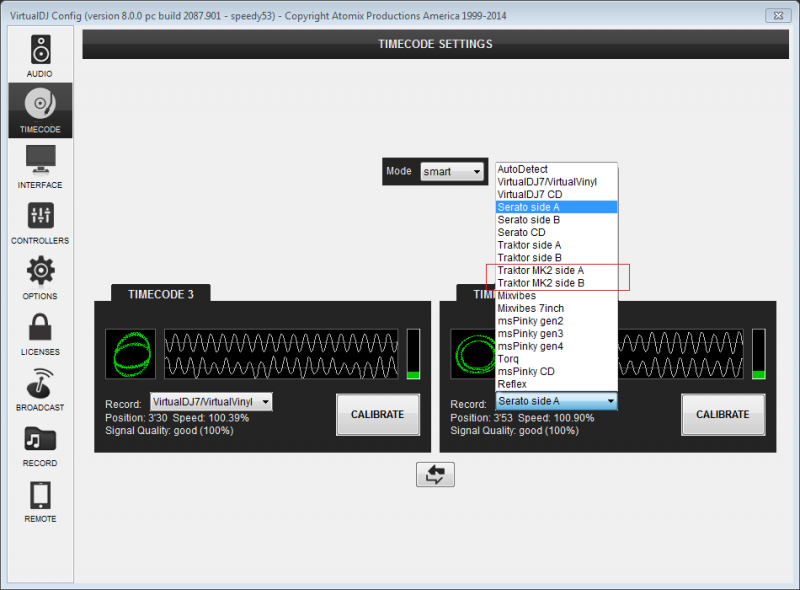Click 'Position: 3'53 Speed: 100.90%' text
Screen dimensions: 800x590
click(522, 418)
